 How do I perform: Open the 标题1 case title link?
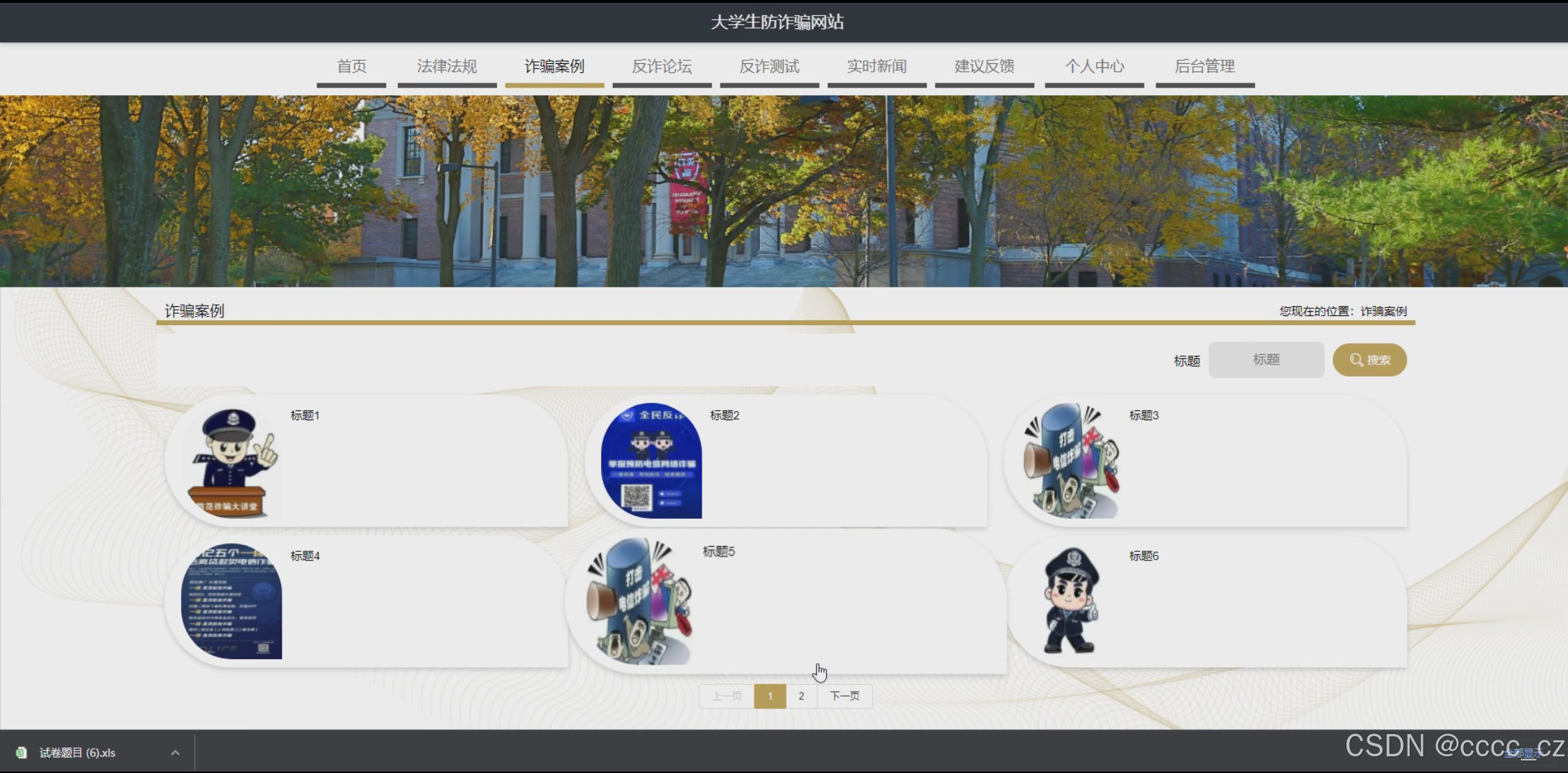(305, 415)
